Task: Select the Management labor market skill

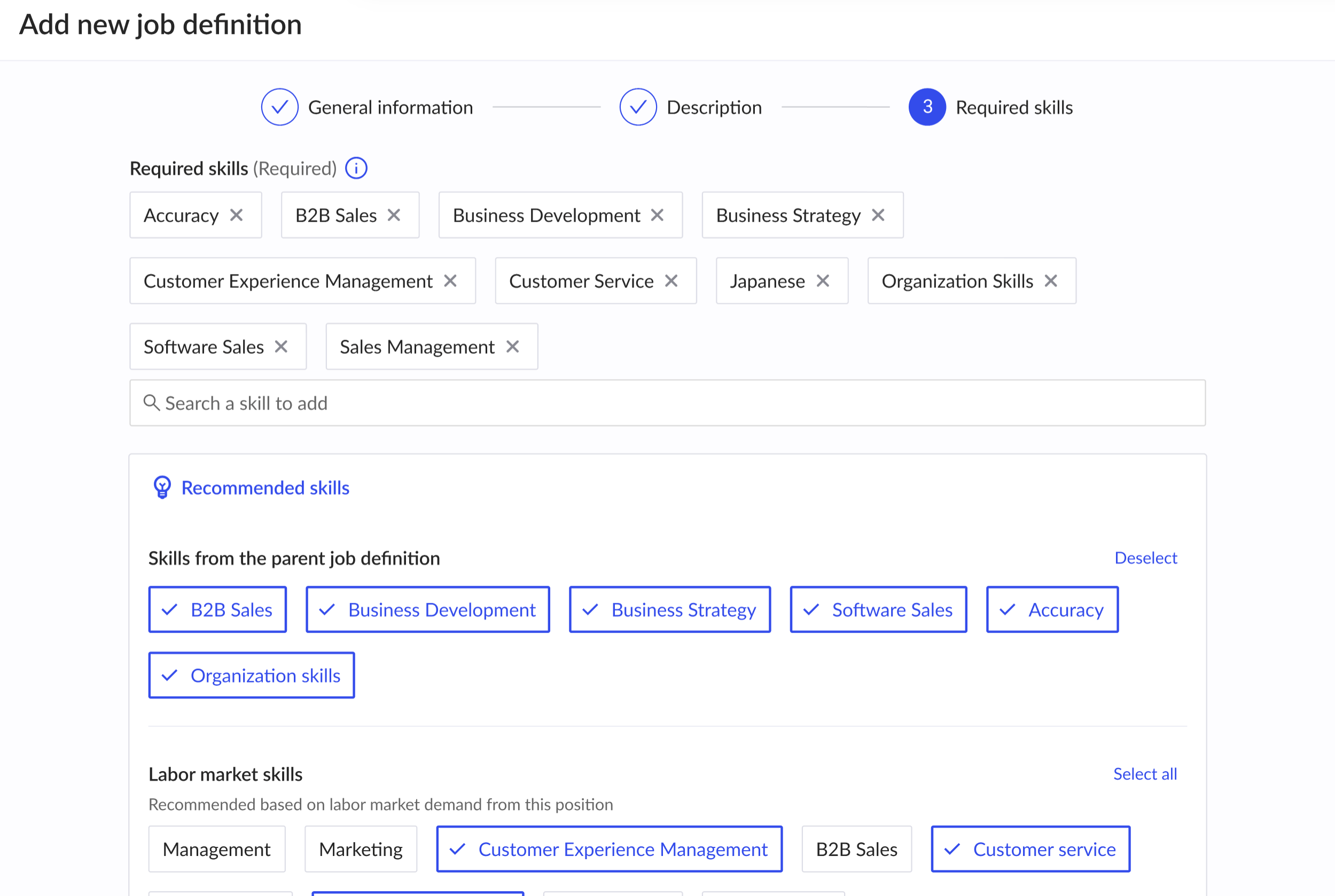Action: [x=217, y=848]
